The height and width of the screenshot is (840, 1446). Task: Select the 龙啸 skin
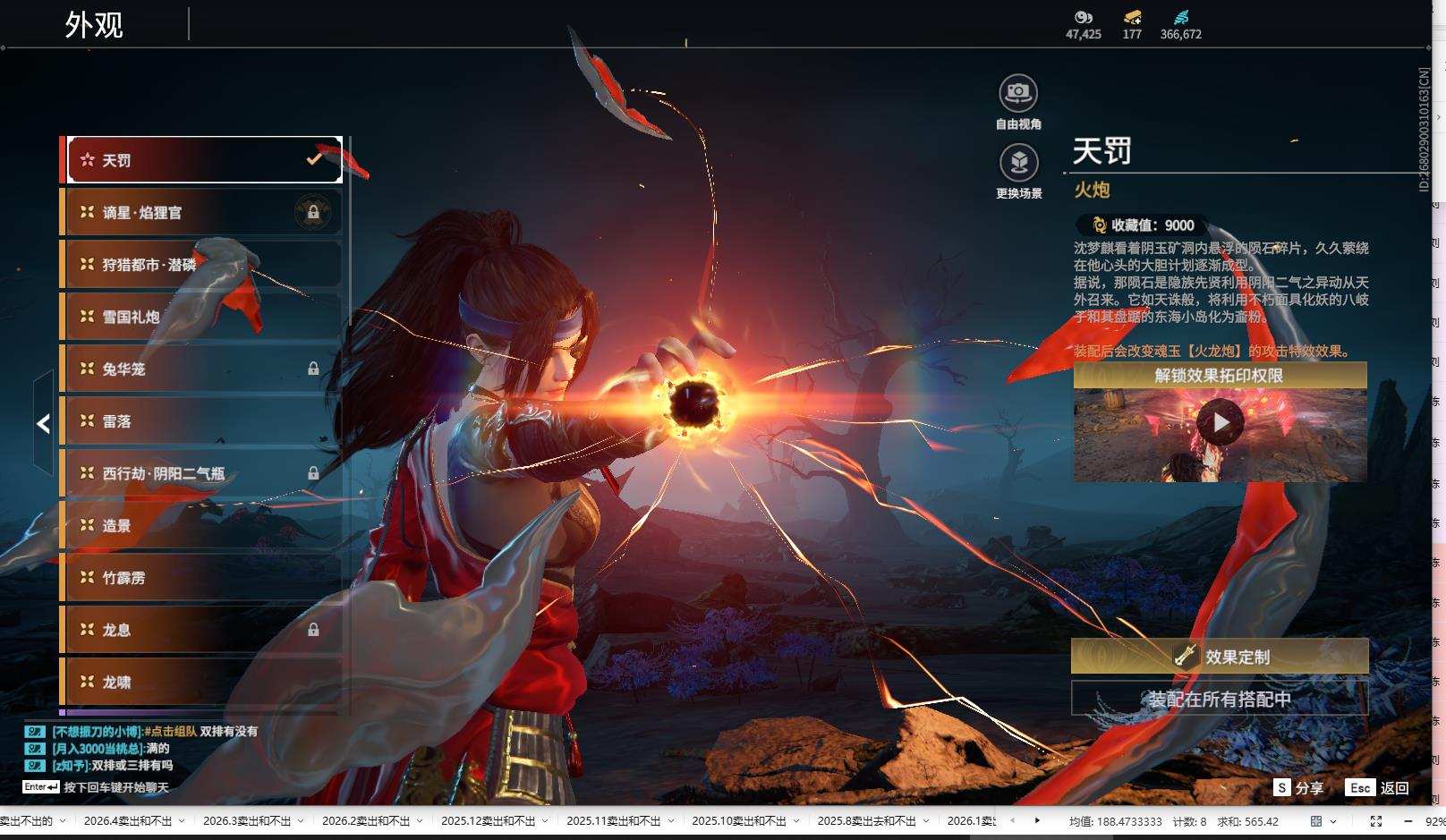[x=200, y=682]
